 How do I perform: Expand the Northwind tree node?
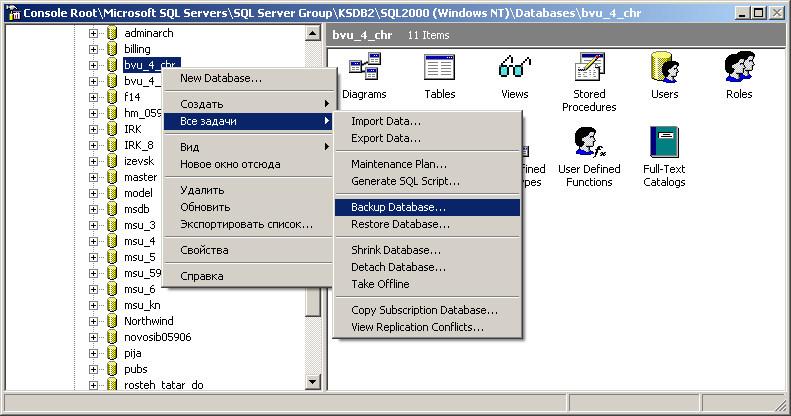click(x=93, y=321)
